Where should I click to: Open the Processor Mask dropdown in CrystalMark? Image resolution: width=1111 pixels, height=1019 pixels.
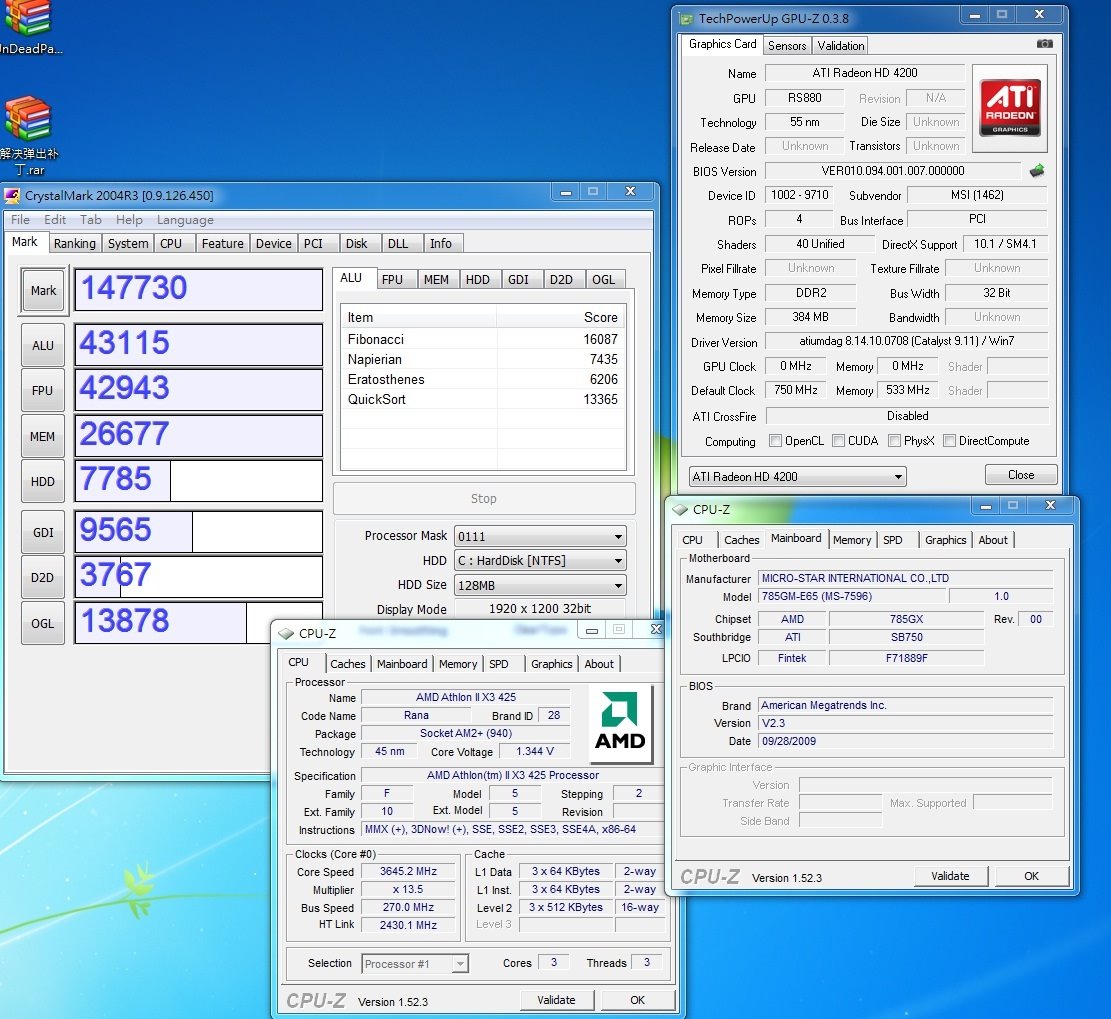(540, 536)
